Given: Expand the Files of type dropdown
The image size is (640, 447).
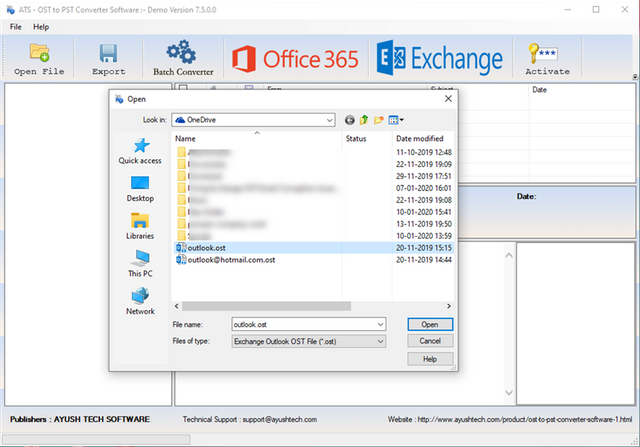Looking at the screenshot, I should tap(379, 342).
